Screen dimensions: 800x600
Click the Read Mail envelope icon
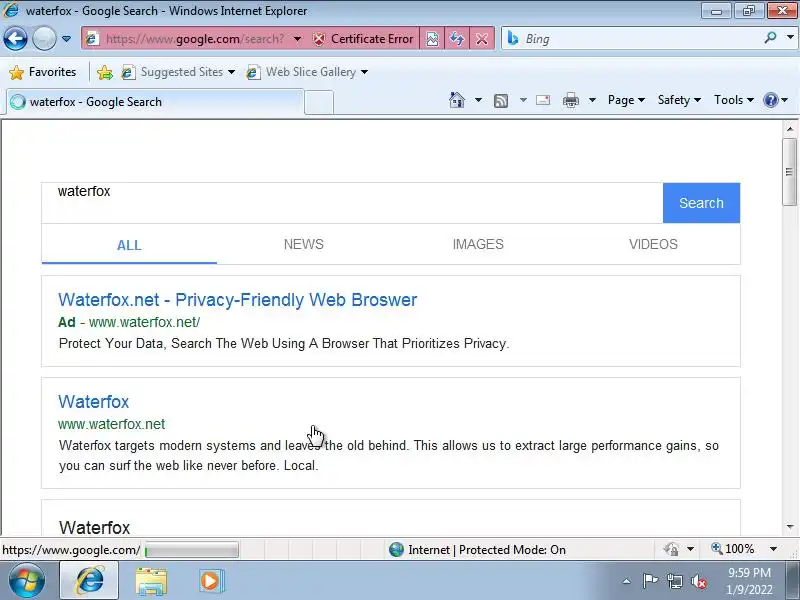click(543, 100)
